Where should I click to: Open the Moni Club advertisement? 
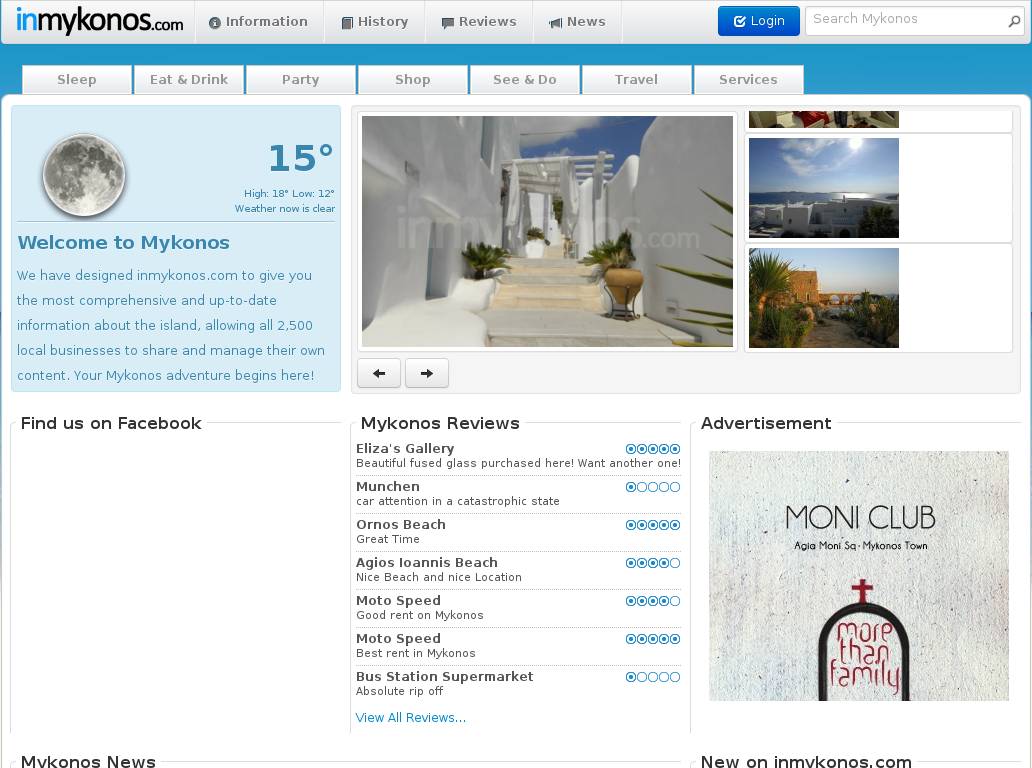click(859, 575)
